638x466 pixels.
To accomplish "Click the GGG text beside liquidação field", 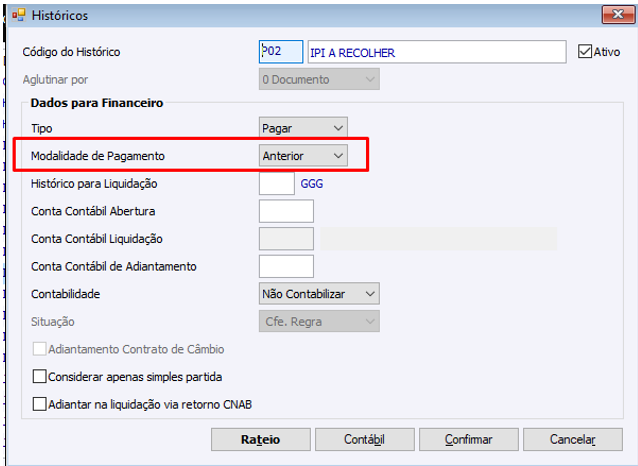I will [x=312, y=184].
